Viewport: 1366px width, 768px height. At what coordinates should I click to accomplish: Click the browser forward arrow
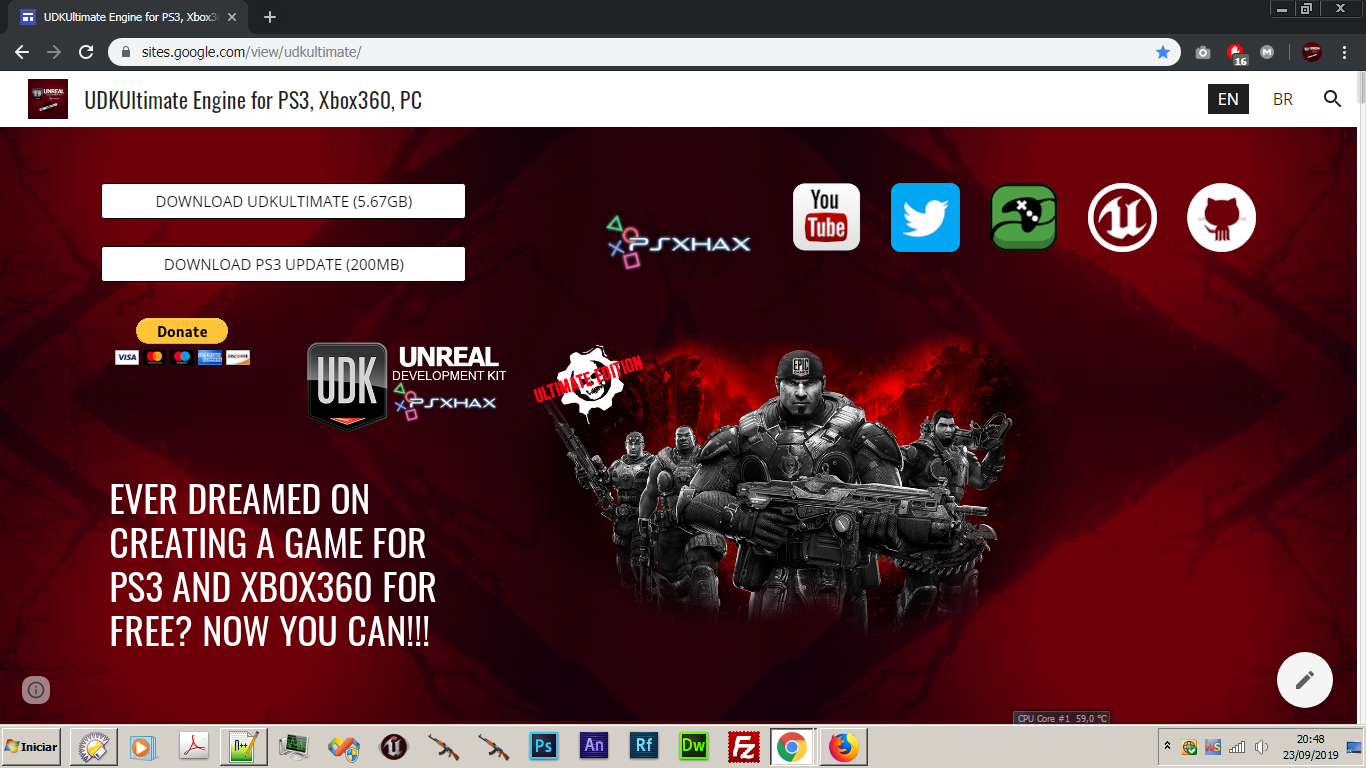pyautogui.click(x=54, y=52)
